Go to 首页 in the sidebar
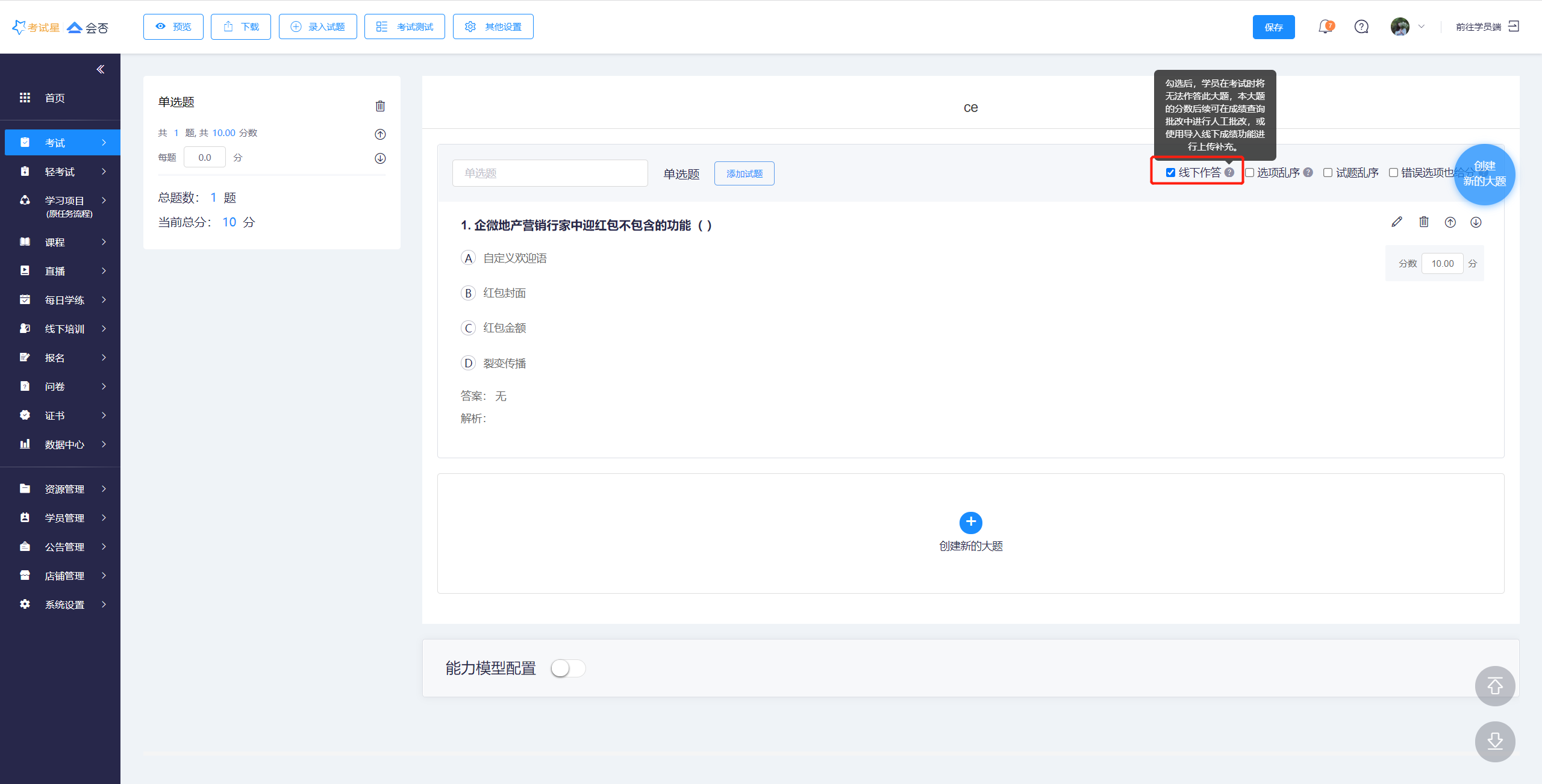This screenshot has height=784, width=1542. (x=54, y=98)
